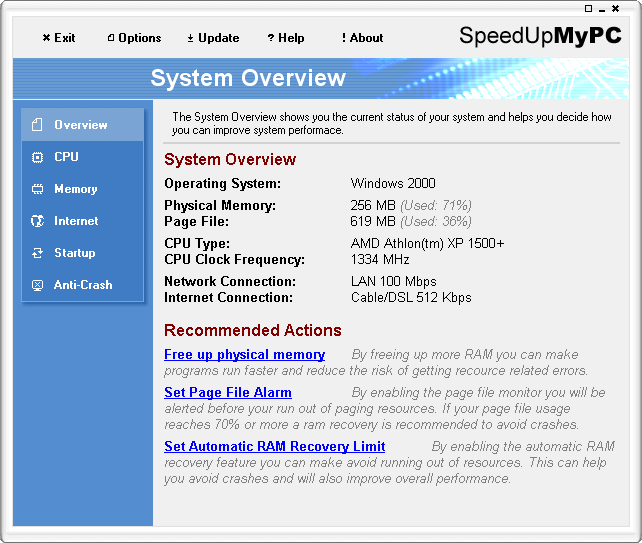Click the Cable/DSL 512 Kbps value
The height and width of the screenshot is (543, 642).
pos(411,298)
